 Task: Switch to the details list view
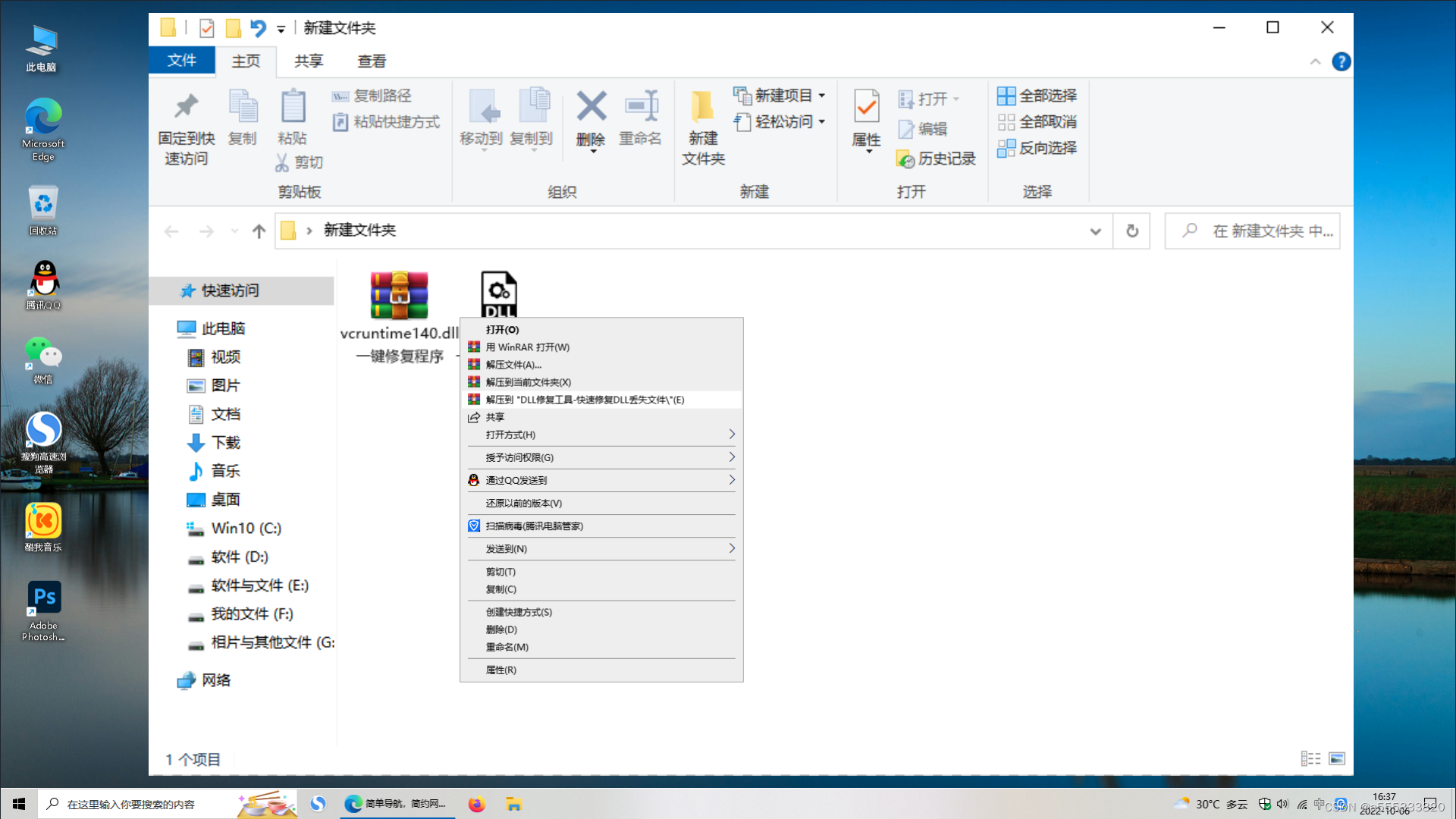(1310, 759)
